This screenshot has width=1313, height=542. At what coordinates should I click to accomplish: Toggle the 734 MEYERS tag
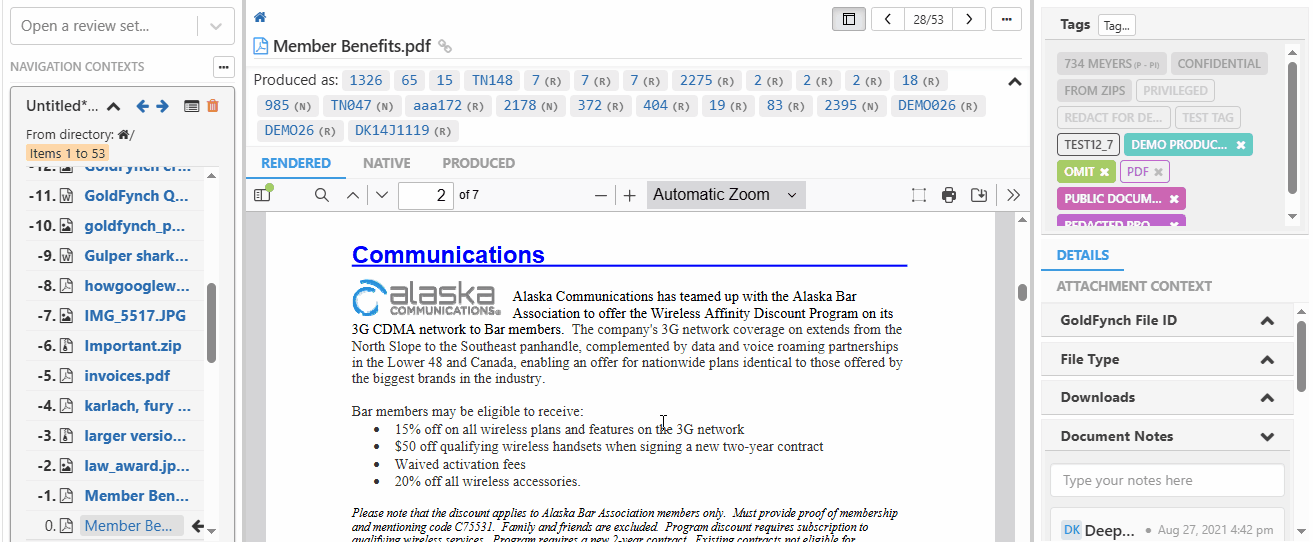(1111, 64)
